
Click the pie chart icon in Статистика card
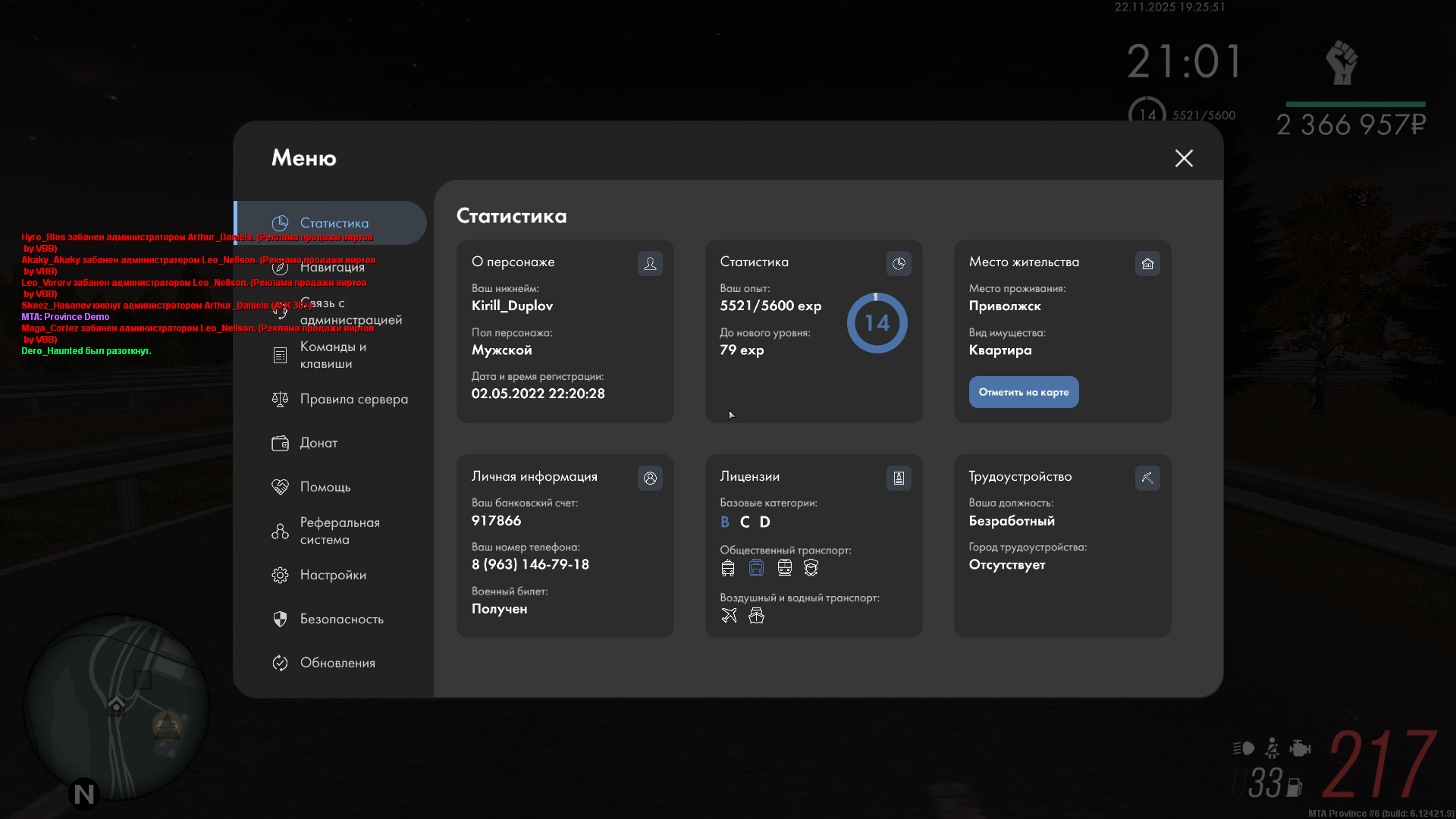point(899,263)
